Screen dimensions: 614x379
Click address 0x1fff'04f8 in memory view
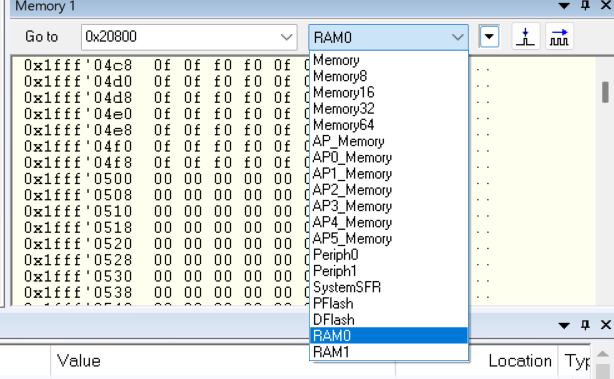[78, 162]
